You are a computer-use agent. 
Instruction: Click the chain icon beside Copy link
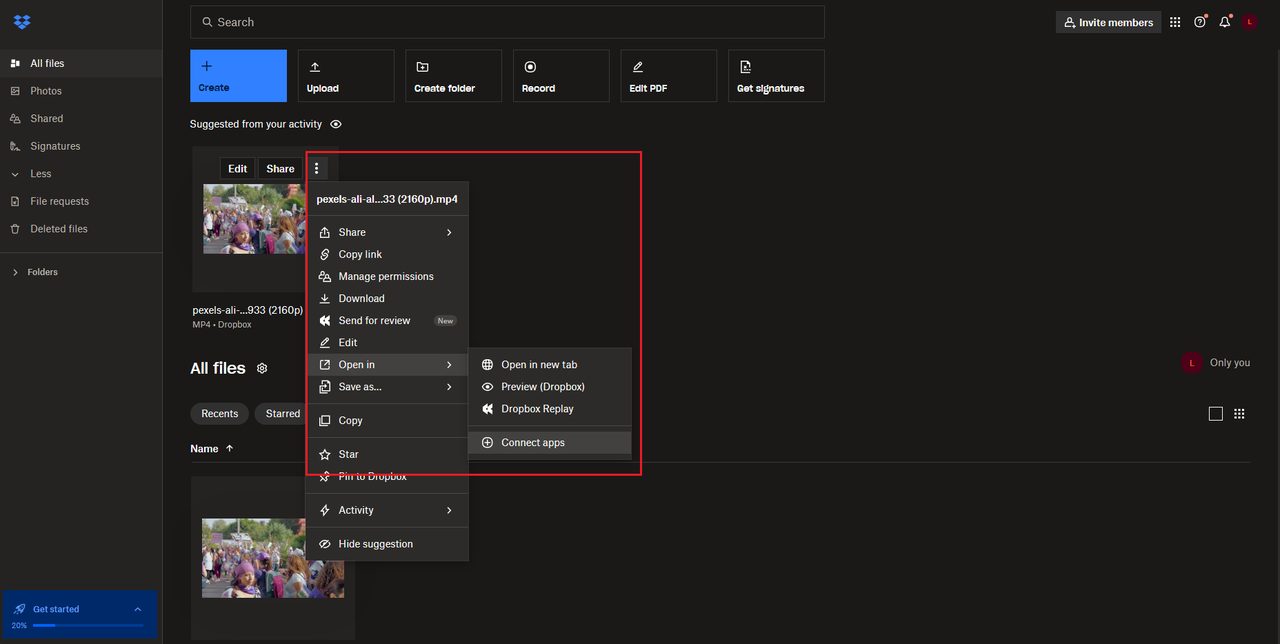(x=325, y=254)
